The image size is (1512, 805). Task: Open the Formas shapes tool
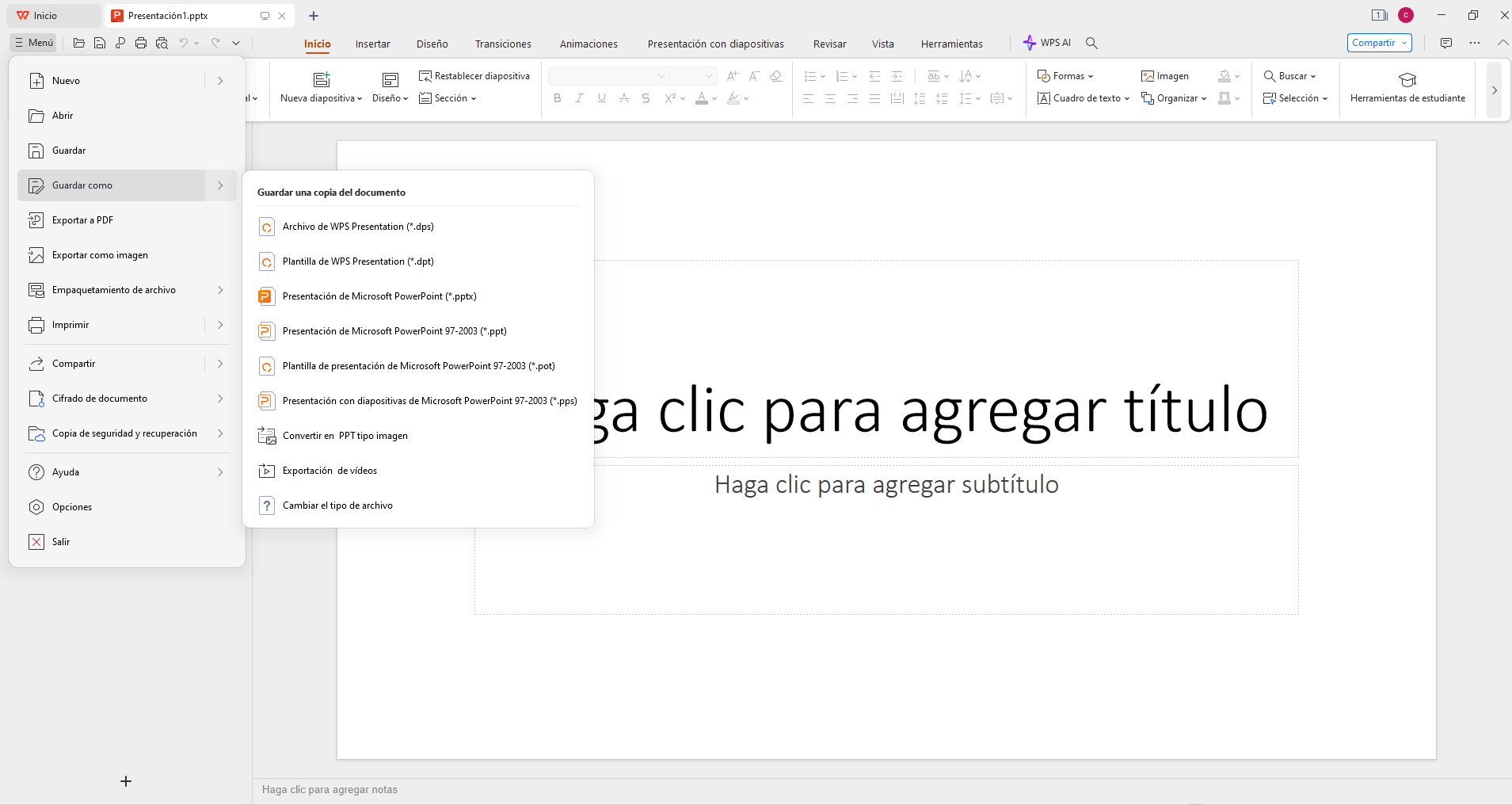coord(1065,75)
